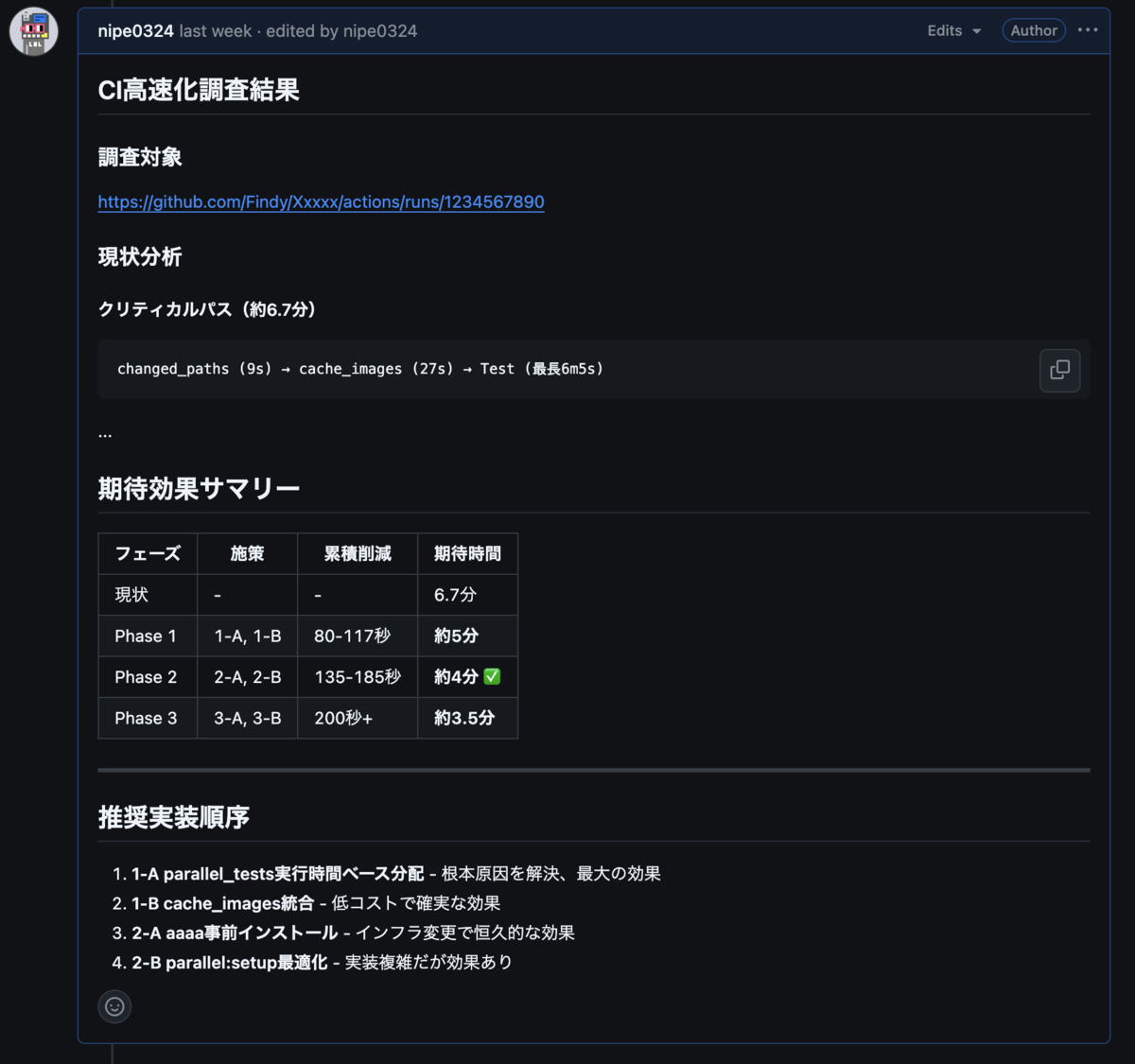Screen dimensions: 1135x1064
Task: Click list item '1-A parallel_tests実行時間ベース分配'
Action: [278, 874]
